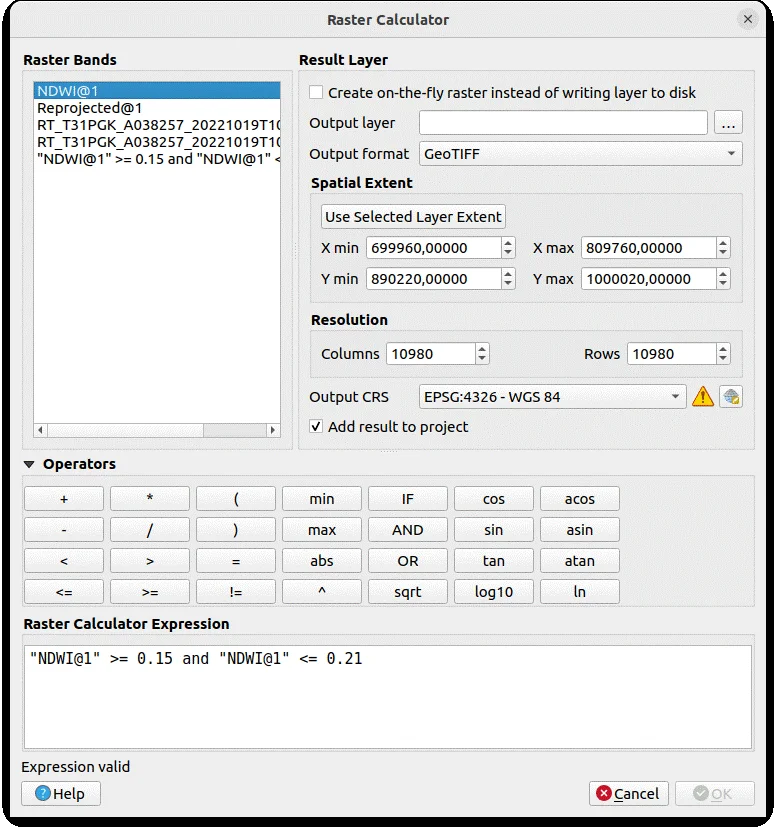Expand the Output CRS combo box

click(553, 397)
